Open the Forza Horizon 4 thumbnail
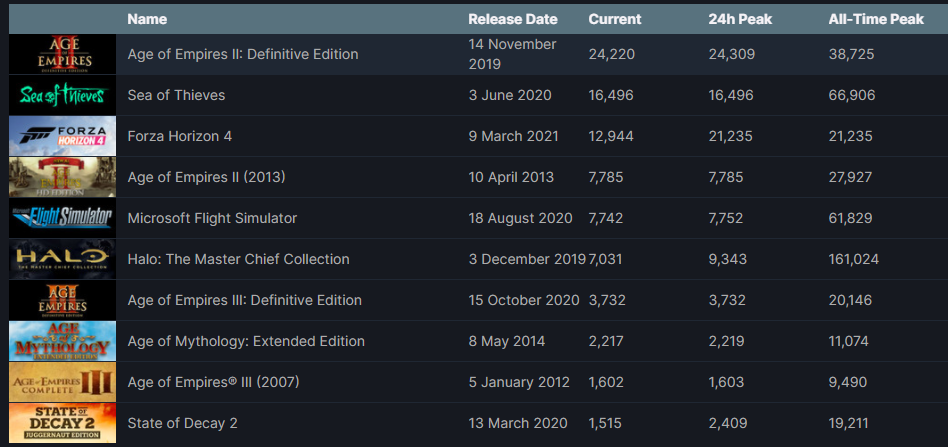Viewport: 948px width, 447px height. 62,136
